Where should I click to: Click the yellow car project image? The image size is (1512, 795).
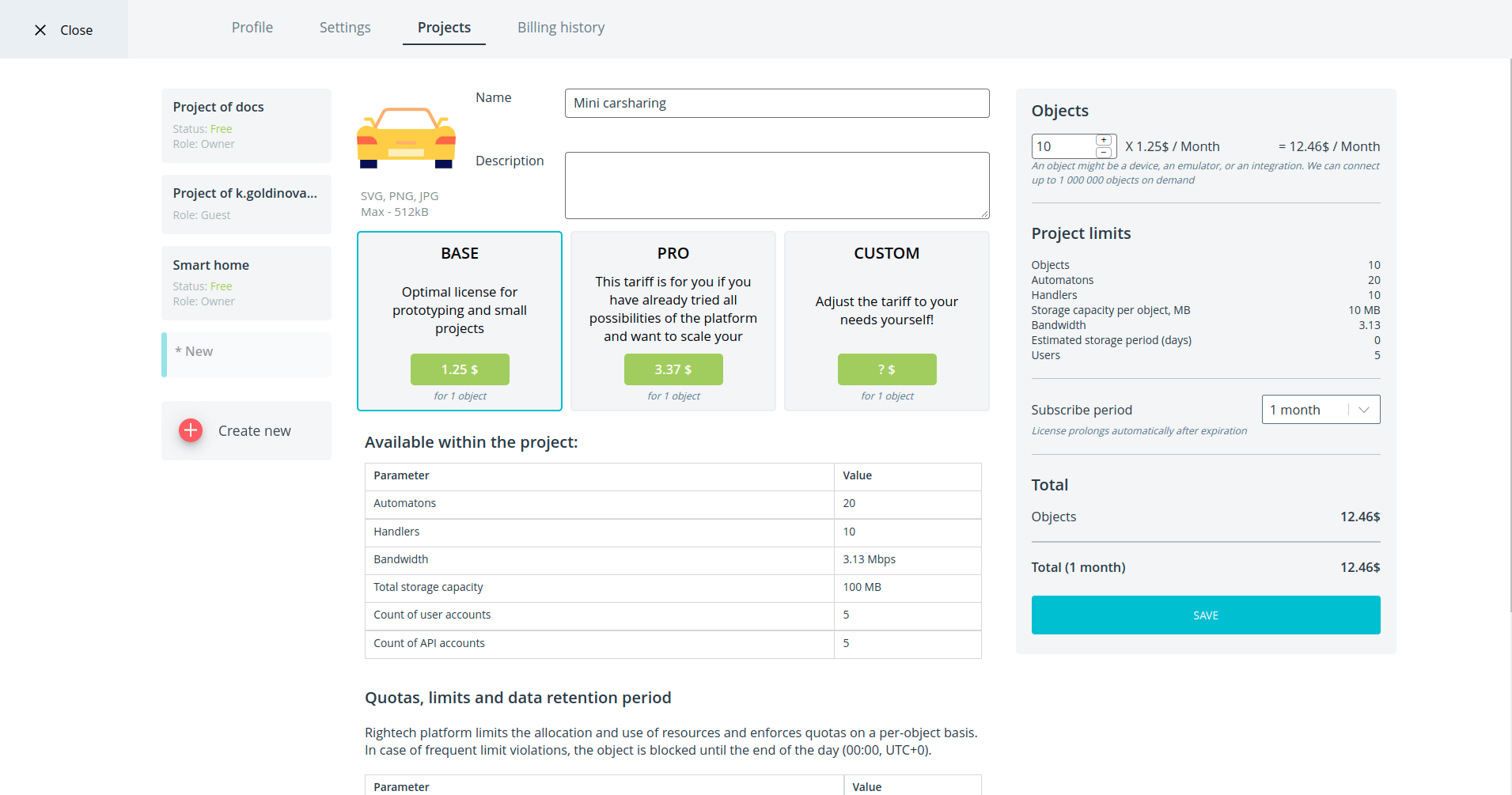406,138
